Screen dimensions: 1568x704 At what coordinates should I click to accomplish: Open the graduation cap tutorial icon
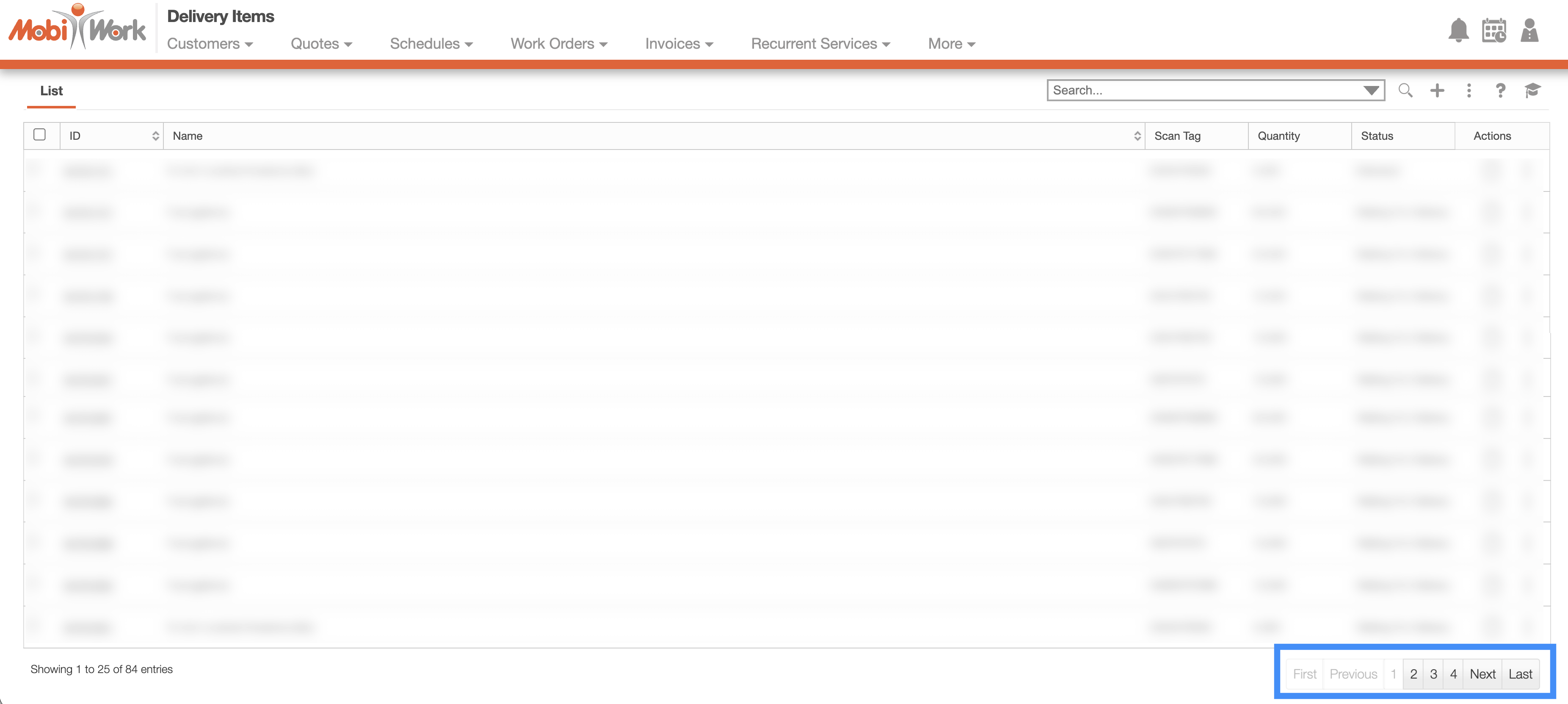click(x=1533, y=91)
